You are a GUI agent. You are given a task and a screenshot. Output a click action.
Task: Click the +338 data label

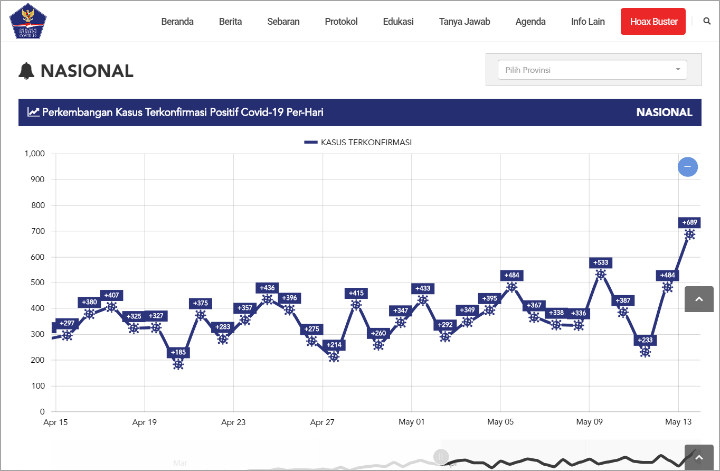click(556, 313)
